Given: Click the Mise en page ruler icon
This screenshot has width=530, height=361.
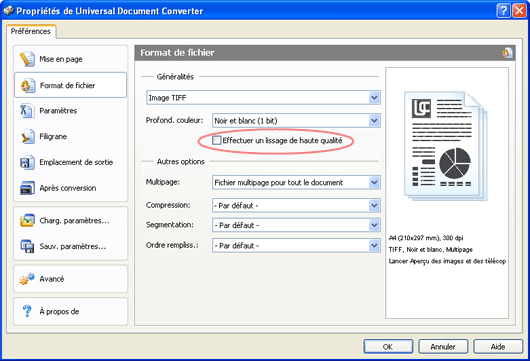Looking at the screenshot, I should [x=27, y=59].
